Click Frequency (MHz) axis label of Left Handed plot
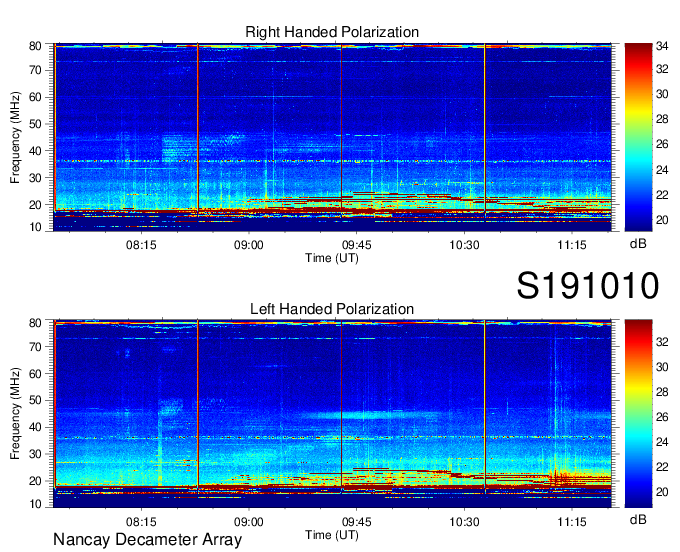 tap(15, 414)
